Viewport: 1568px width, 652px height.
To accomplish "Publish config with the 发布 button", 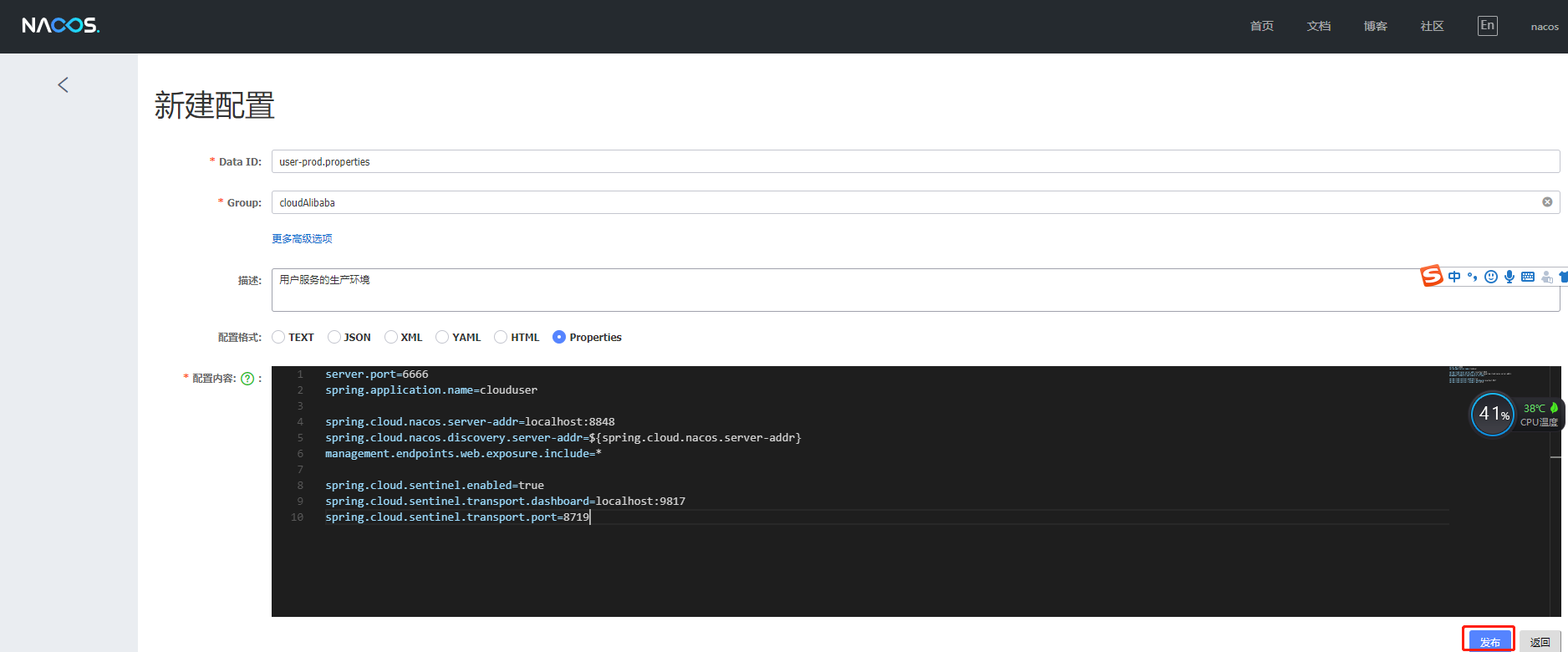I will 1489,641.
